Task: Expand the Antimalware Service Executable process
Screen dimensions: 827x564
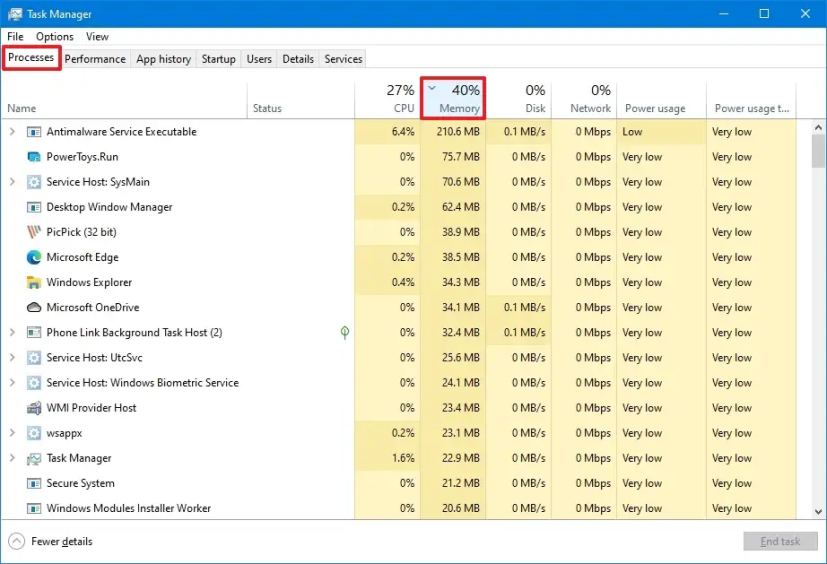Action: tap(12, 132)
